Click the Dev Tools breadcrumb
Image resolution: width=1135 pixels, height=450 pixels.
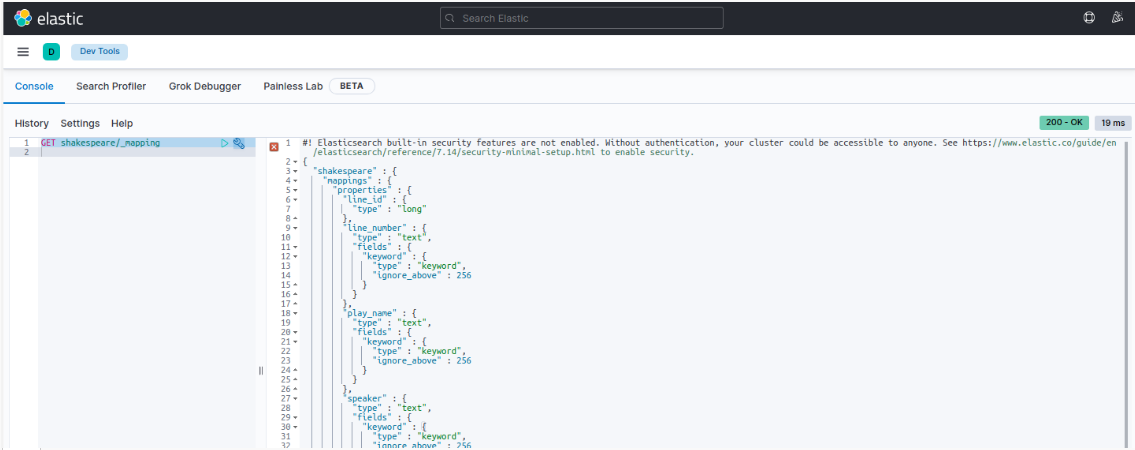point(100,52)
